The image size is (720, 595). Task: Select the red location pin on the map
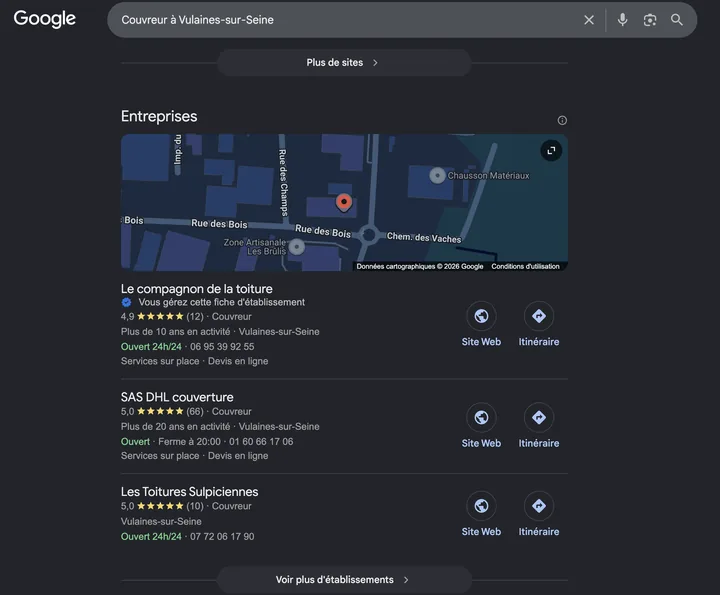tap(343, 202)
